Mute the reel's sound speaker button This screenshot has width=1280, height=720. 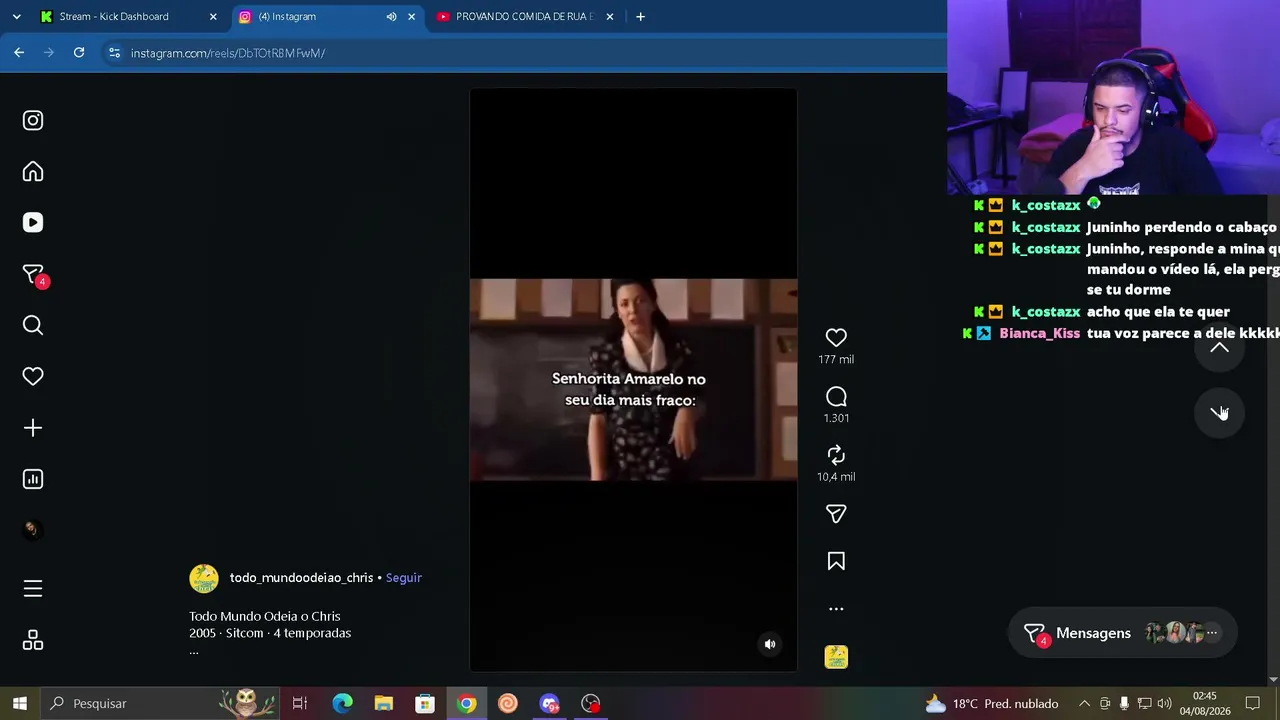pyautogui.click(x=770, y=644)
